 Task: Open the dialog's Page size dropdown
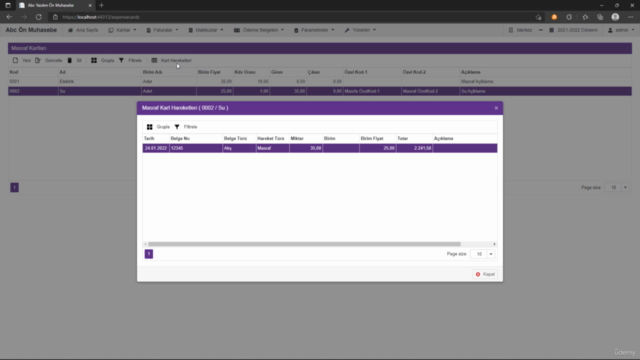pyautogui.click(x=491, y=254)
